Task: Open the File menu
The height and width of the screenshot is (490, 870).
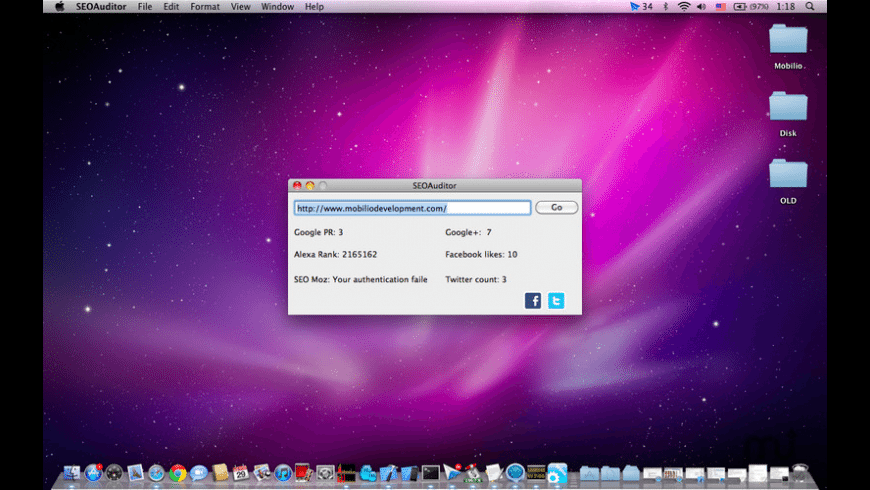Action: [145, 7]
